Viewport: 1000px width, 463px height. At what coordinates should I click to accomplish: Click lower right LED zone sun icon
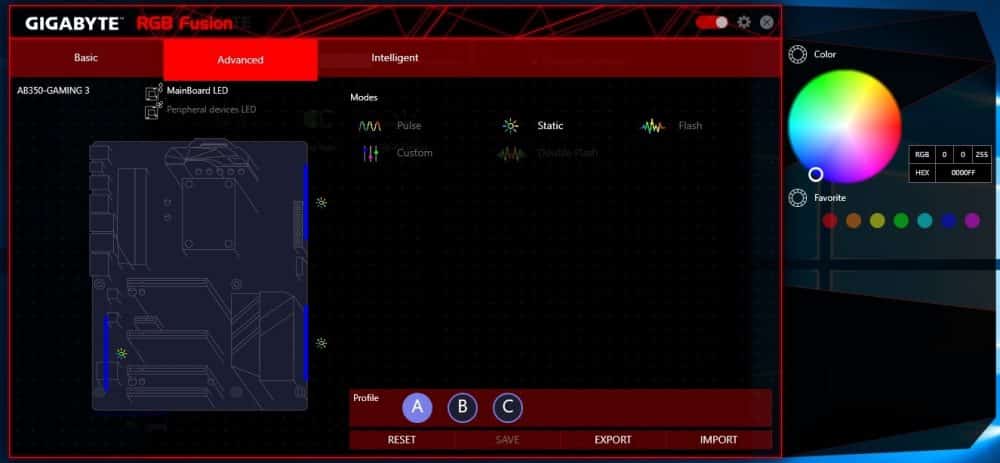[321, 343]
